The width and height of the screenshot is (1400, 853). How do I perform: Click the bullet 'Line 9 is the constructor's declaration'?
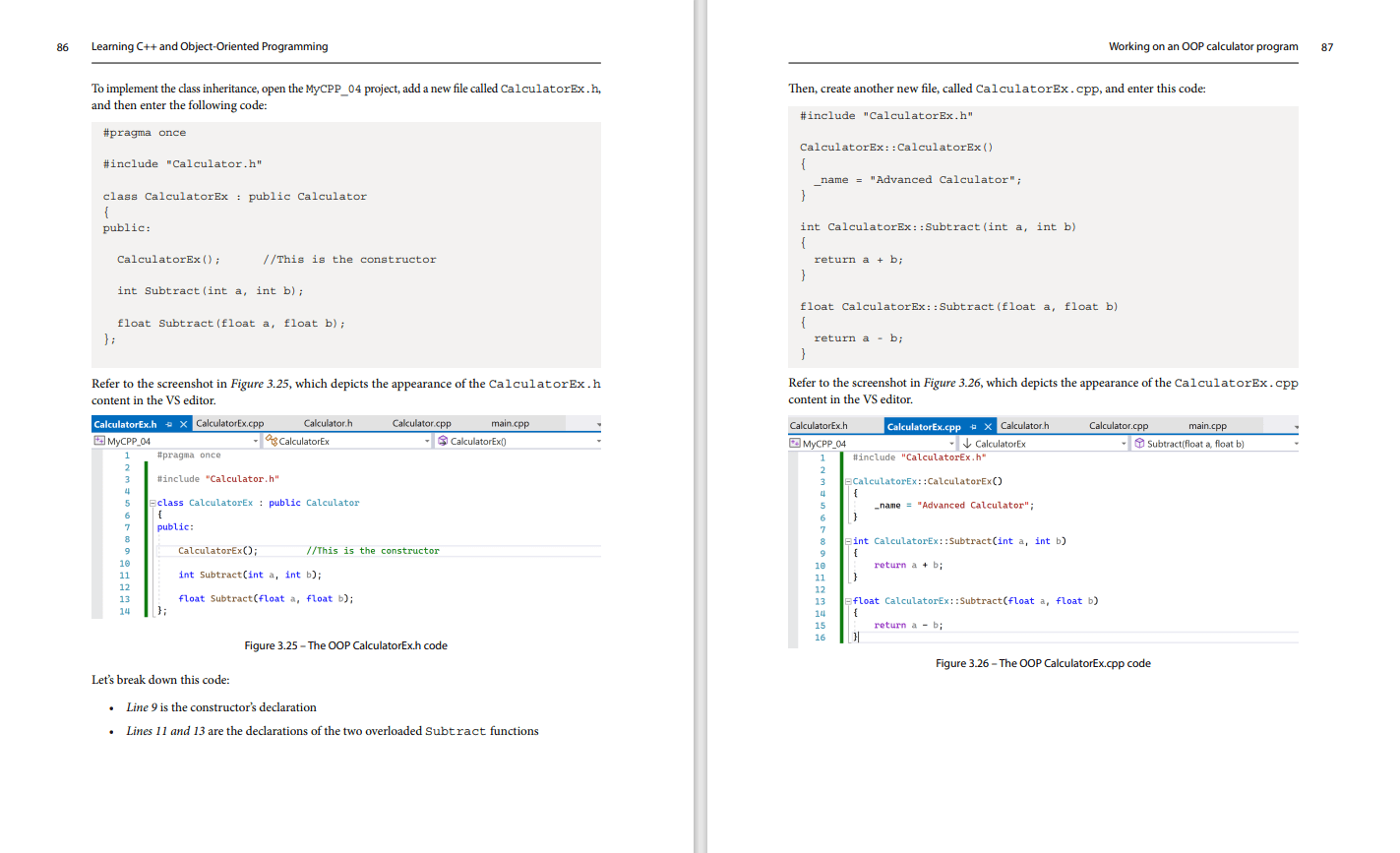coord(221,707)
